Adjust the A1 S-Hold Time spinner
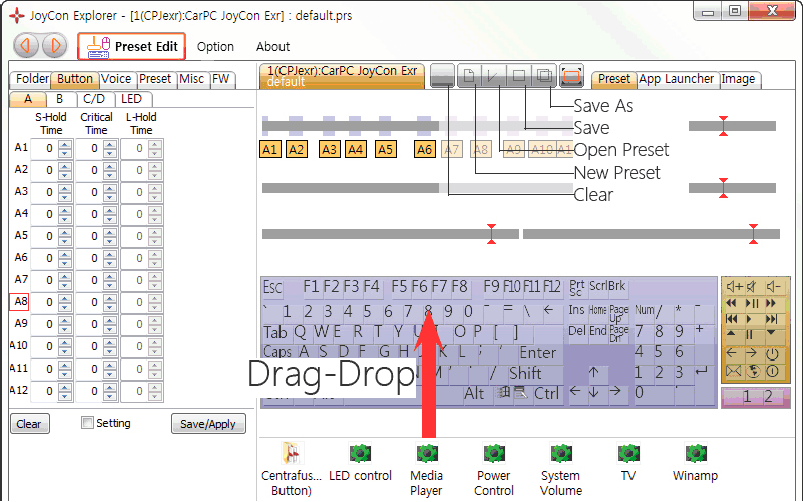 (65, 149)
